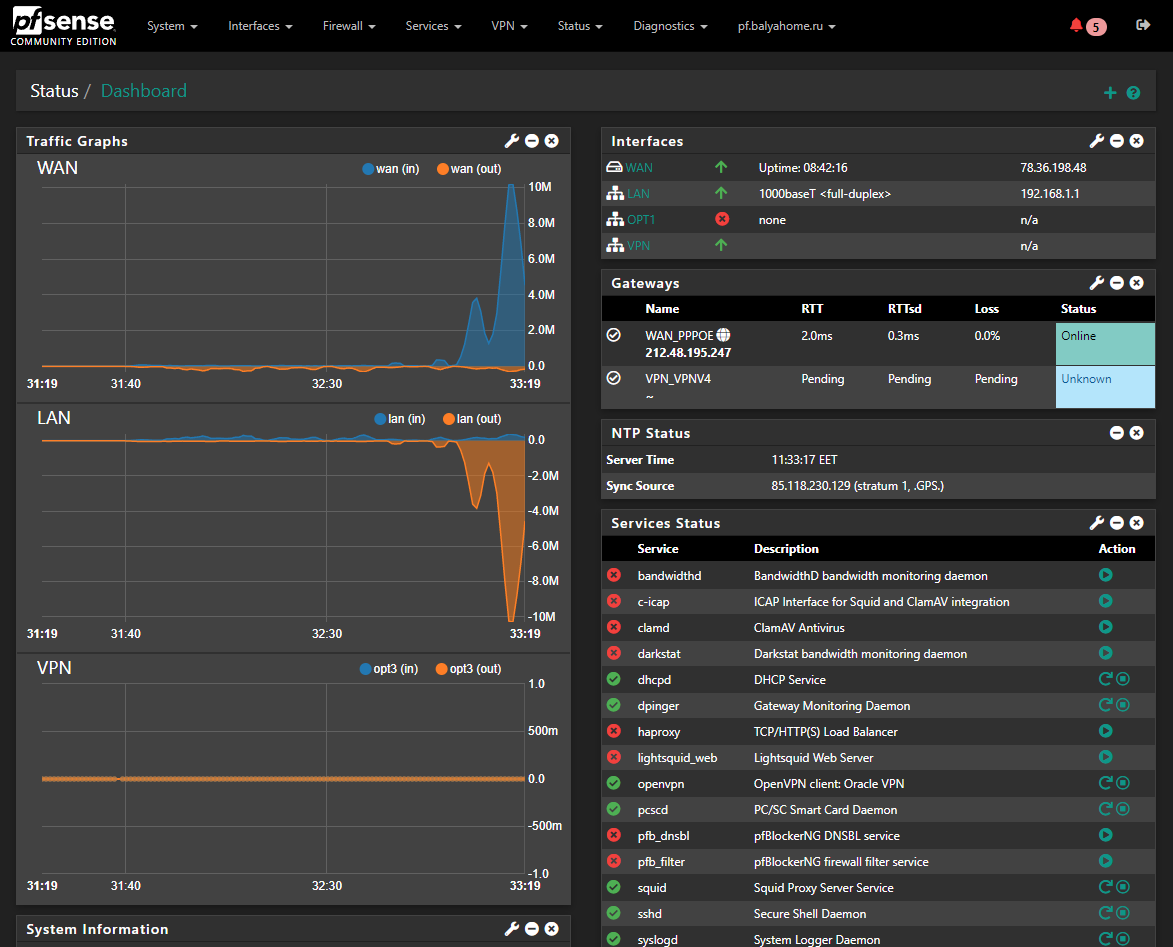The height and width of the screenshot is (947, 1173).
Task: Click the notifications bell icon
Action: (x=1077, y=26)
